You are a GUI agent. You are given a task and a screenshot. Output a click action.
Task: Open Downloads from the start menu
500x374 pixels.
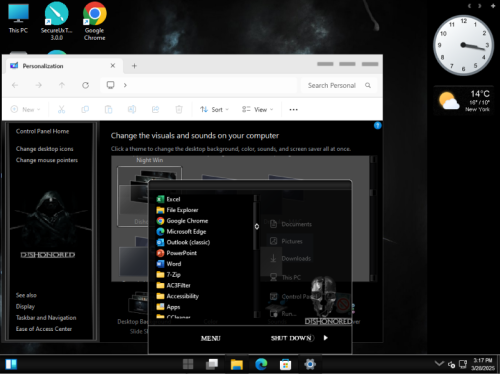tap(290, 258)
